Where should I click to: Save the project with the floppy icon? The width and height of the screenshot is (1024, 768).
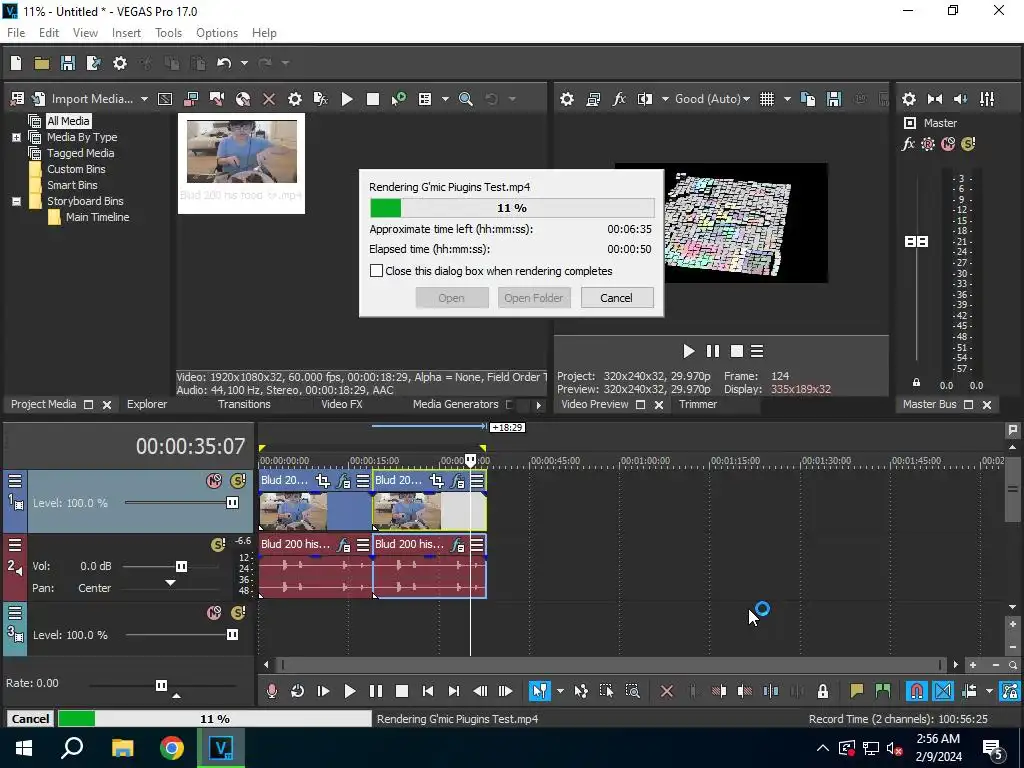click(67, 63)
